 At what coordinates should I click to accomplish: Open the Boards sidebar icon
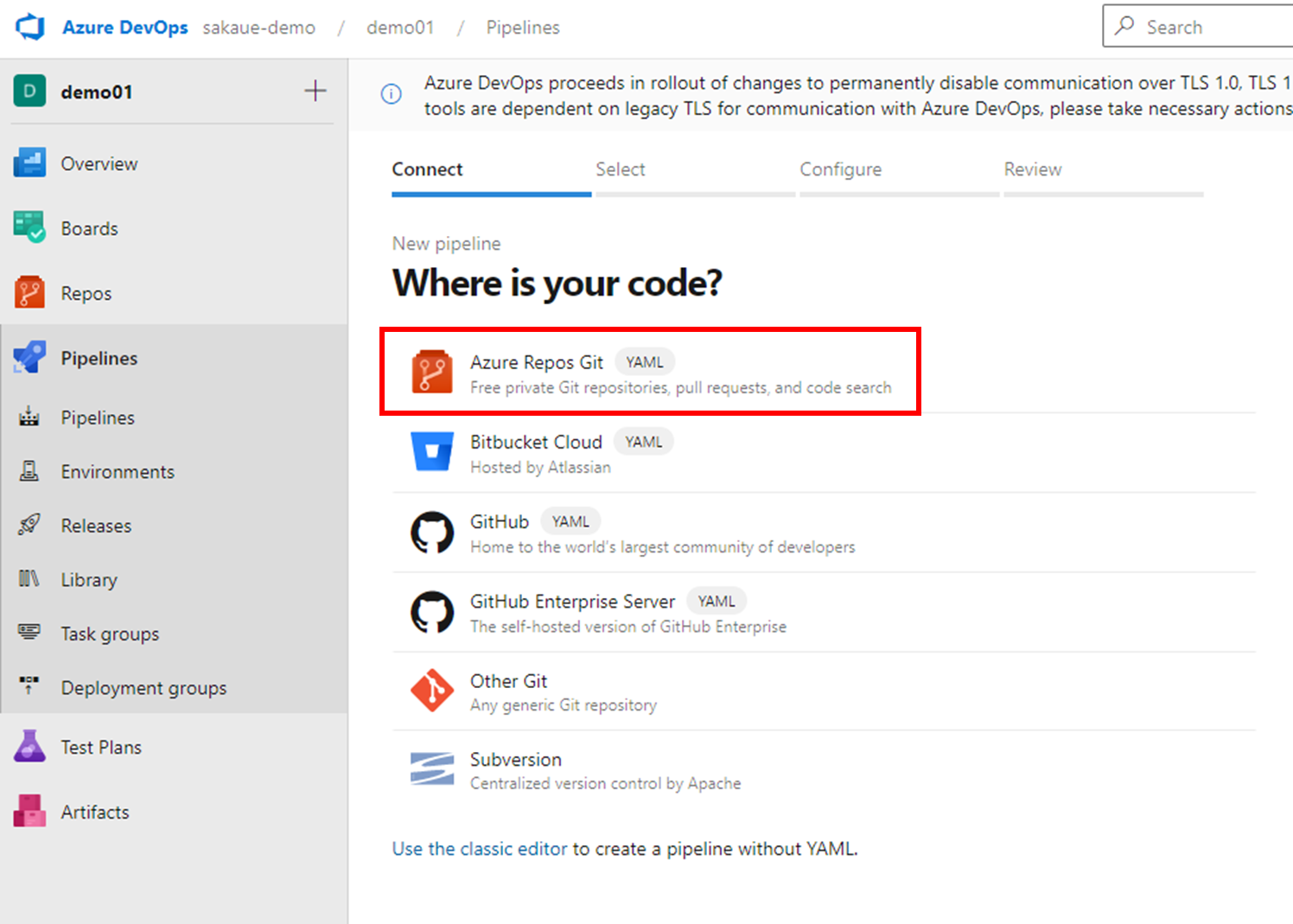[29, 228]
